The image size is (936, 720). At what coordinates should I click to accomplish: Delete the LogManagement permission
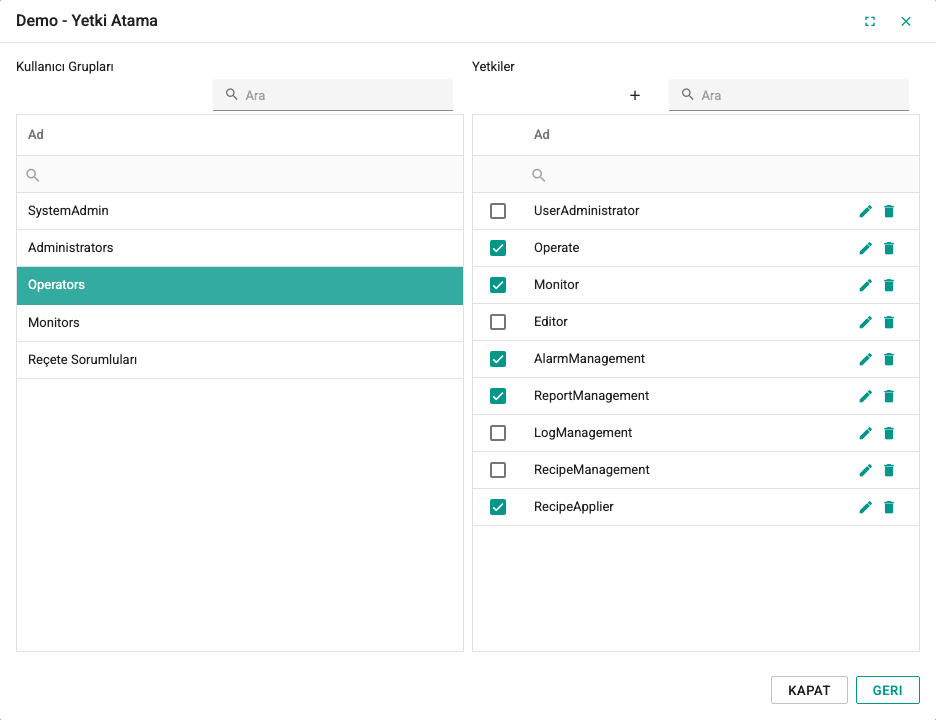click(x=889, y=433)
